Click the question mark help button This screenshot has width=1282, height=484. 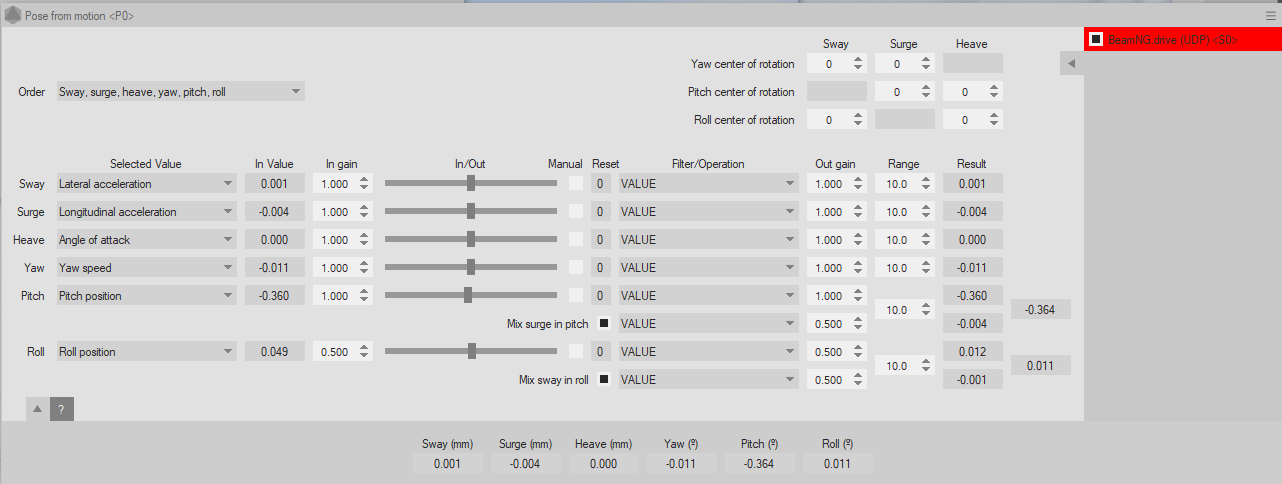point(61,409)
